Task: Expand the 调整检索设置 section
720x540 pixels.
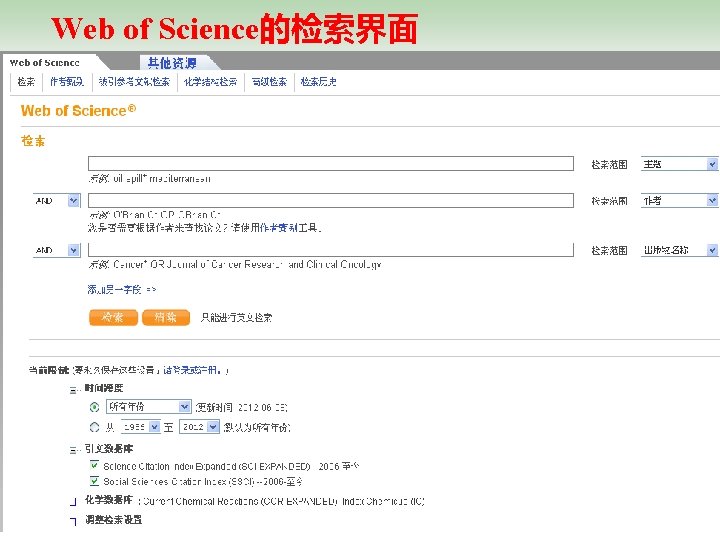Action: [x=73, y=521]
